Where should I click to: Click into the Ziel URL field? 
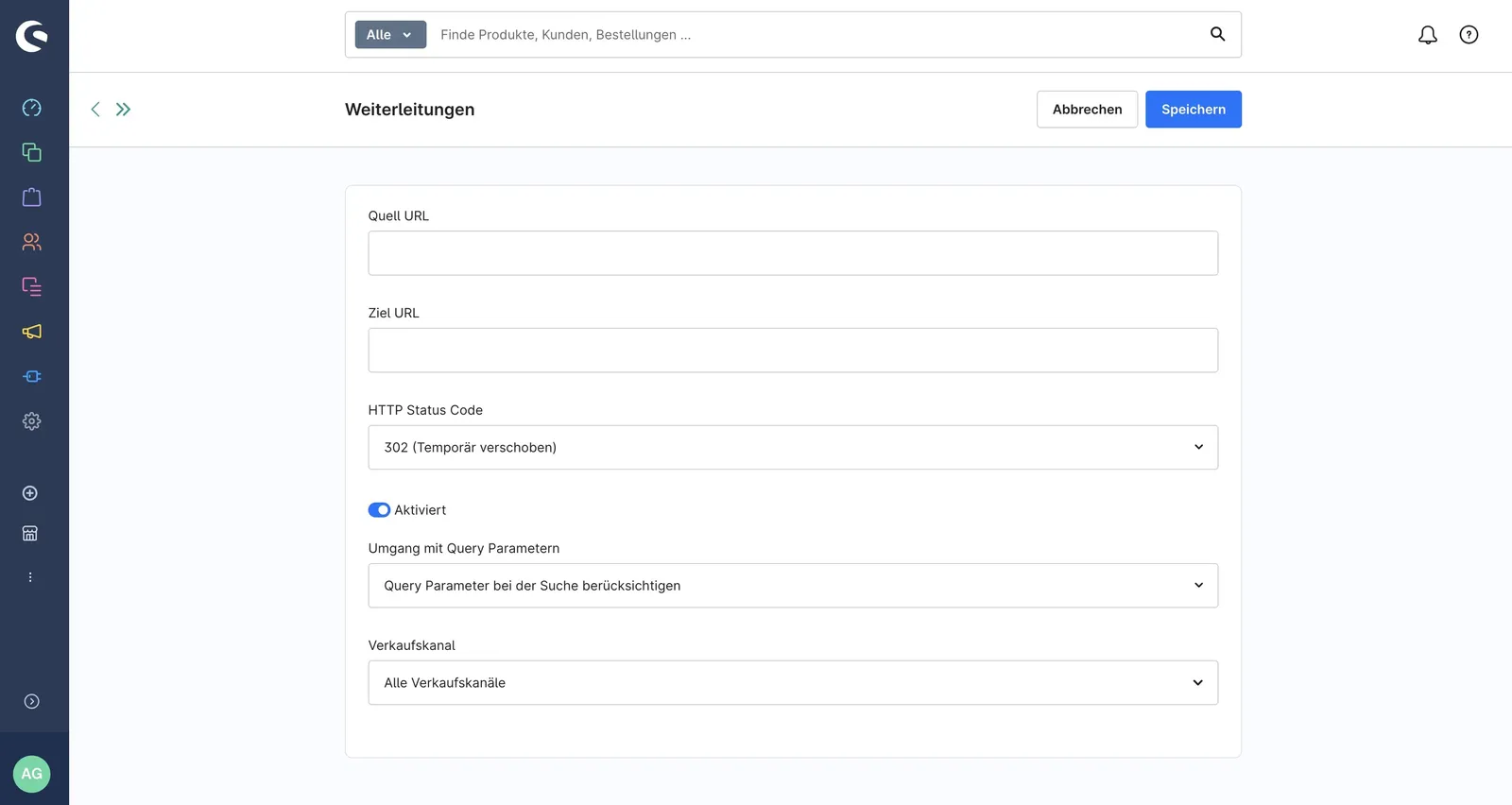click(x=793, y=351)
